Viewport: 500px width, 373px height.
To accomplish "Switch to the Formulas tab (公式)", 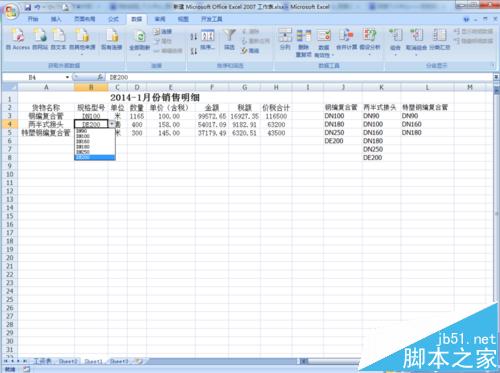I will tap(113, 19).
